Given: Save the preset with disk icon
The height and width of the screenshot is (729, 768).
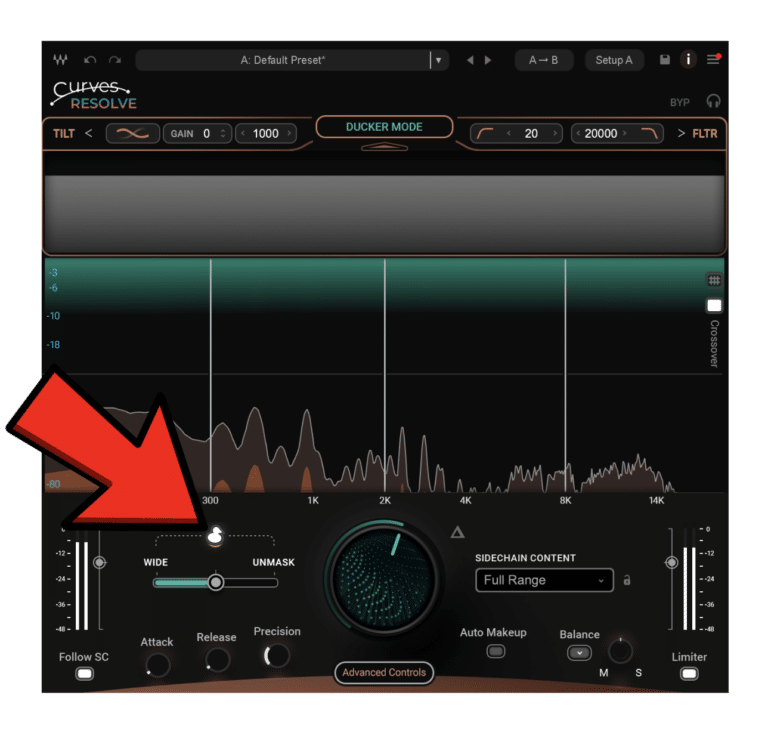Looking at the screenshot, I should [665, 60].
